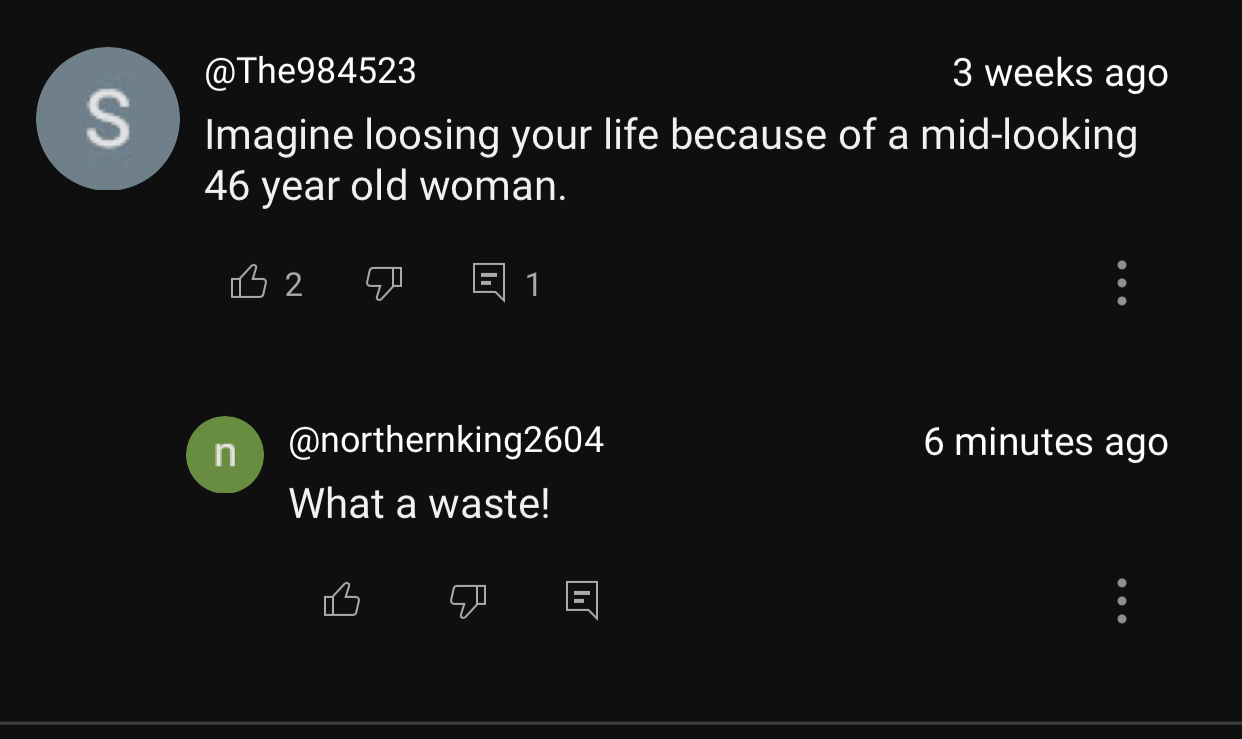Select the '46 year old woman.' text line

386,186
